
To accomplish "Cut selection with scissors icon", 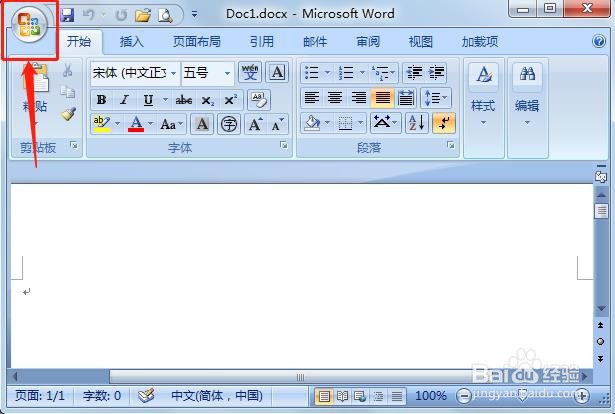I will pos(67,70).
